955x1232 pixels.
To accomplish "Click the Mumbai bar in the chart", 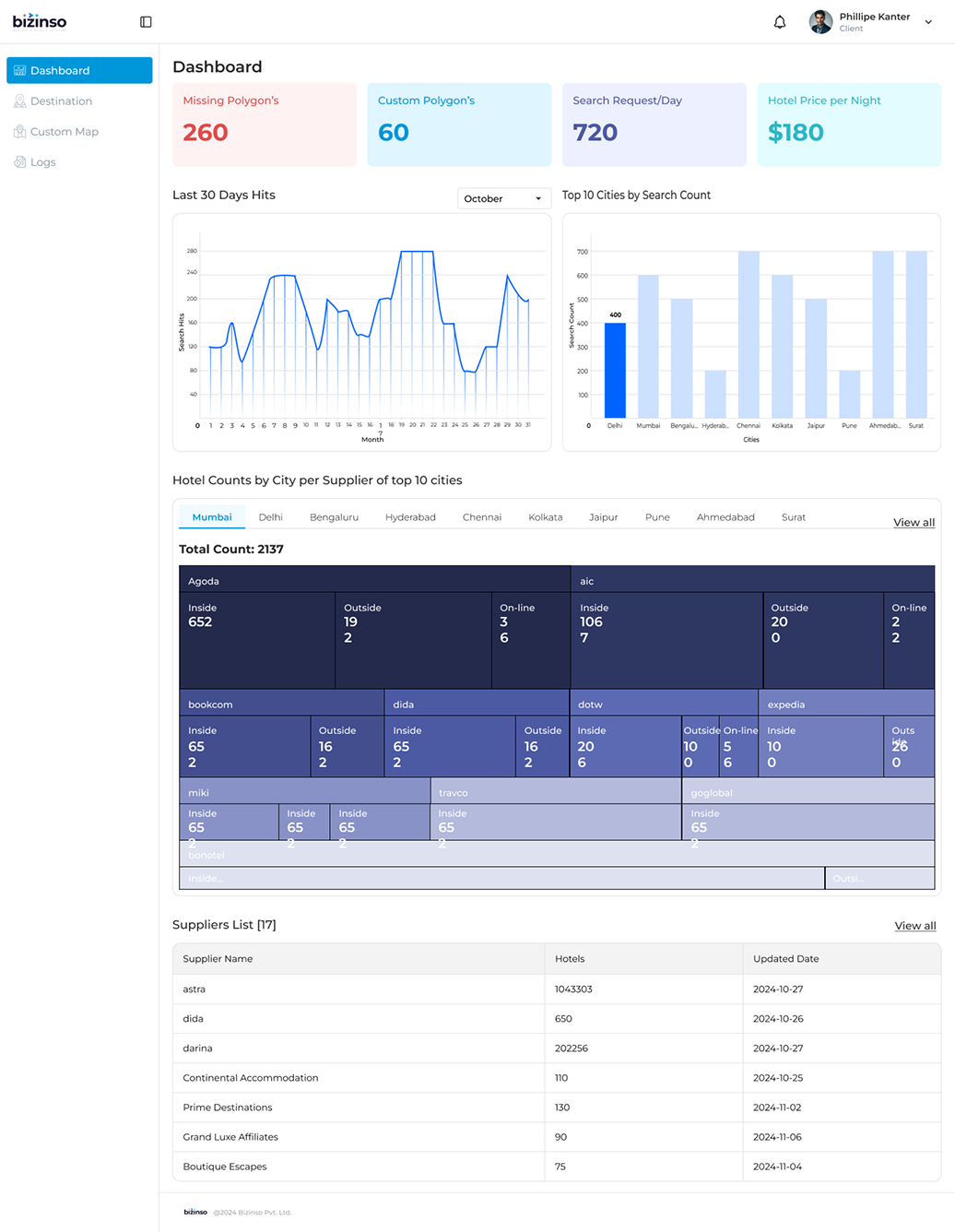I will (648, 347).
